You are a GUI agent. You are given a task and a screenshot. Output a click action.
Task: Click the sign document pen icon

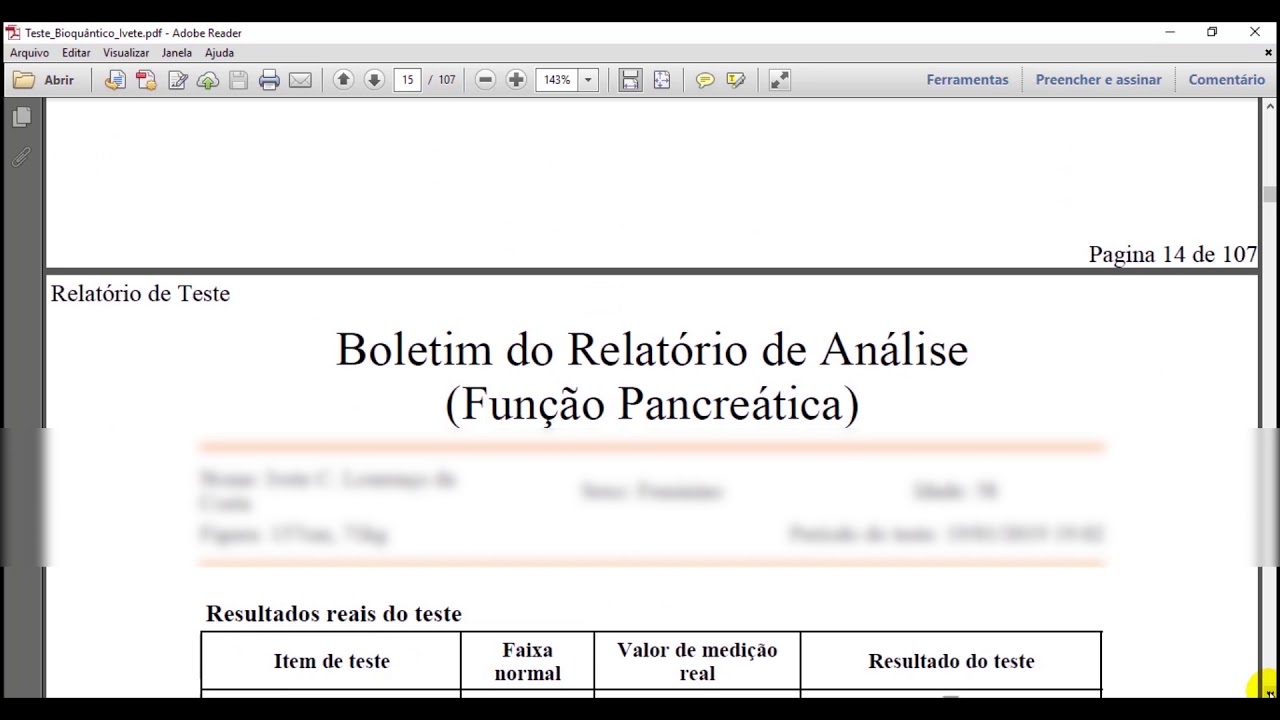point(178,80)
